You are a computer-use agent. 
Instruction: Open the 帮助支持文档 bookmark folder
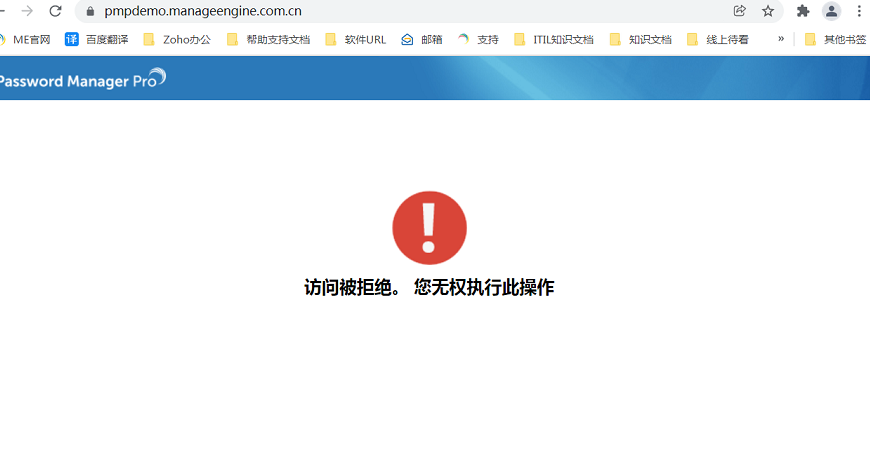(x=269, y=39)
